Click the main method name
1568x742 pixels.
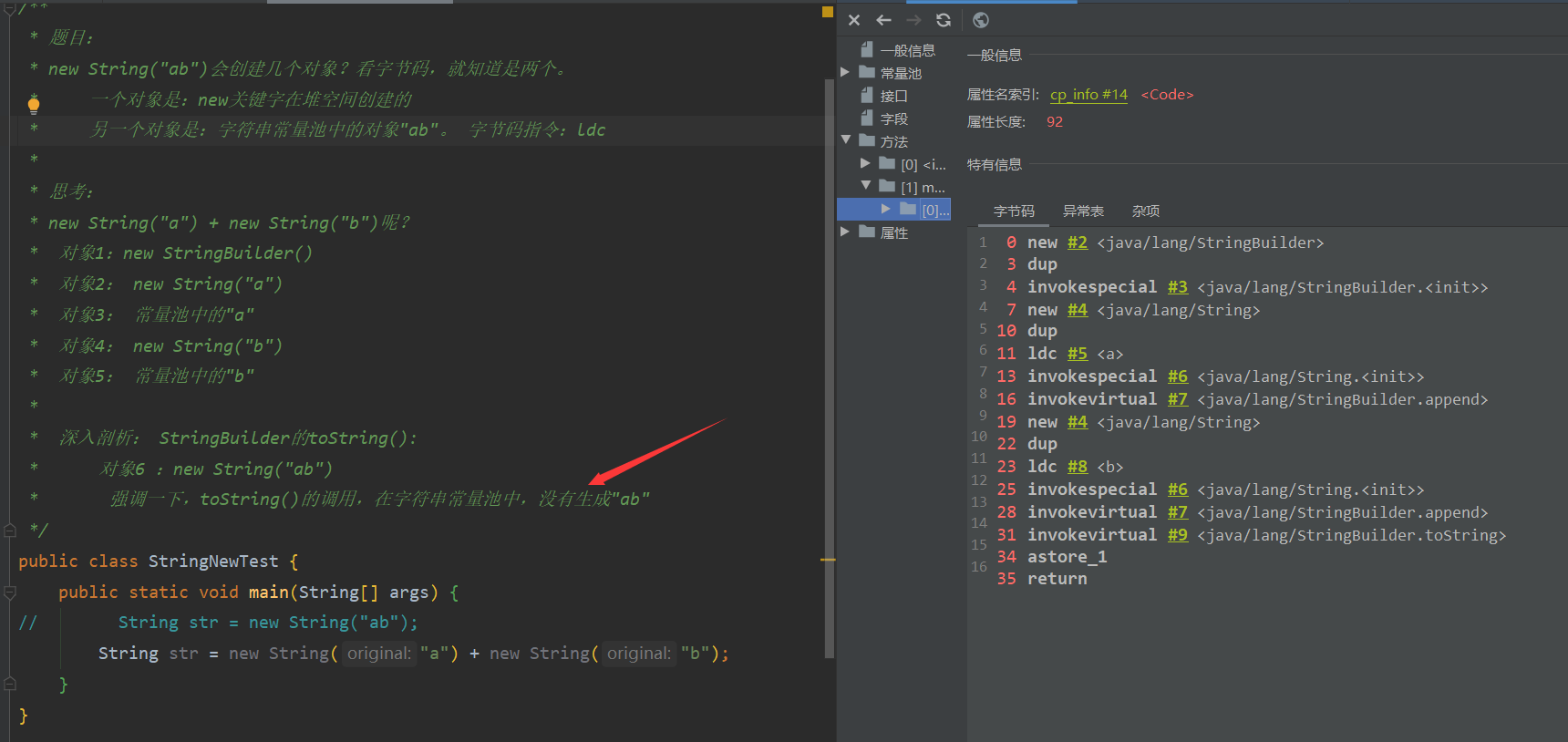[269, 593]
